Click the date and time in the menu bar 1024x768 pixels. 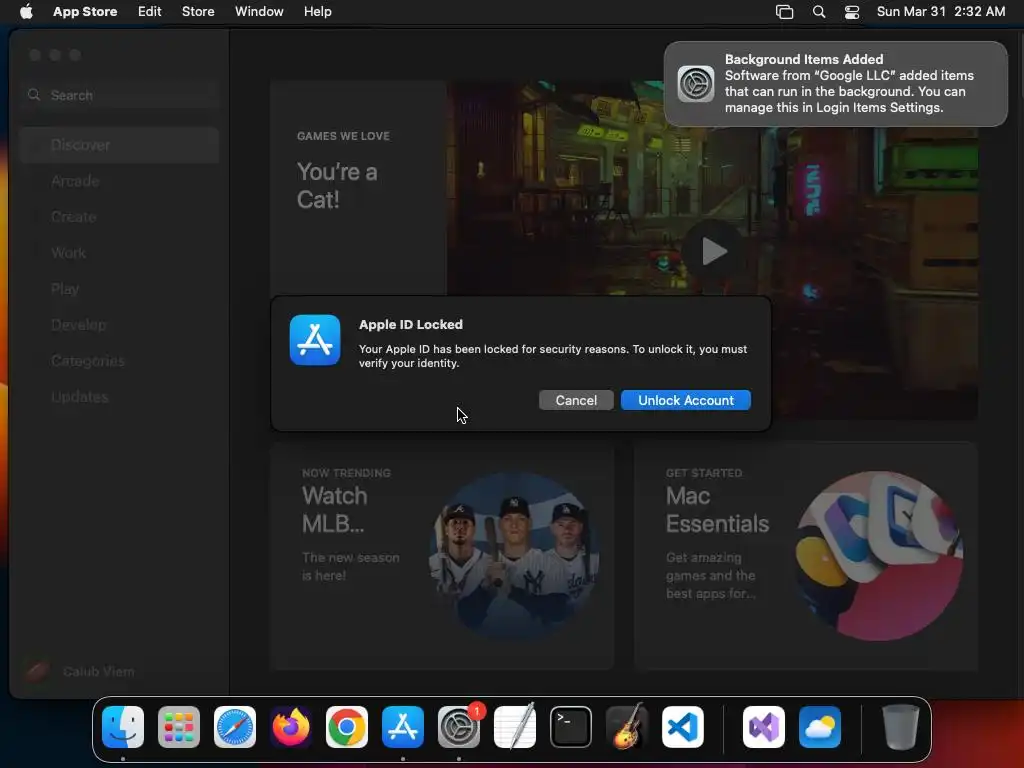click(940, 11)
